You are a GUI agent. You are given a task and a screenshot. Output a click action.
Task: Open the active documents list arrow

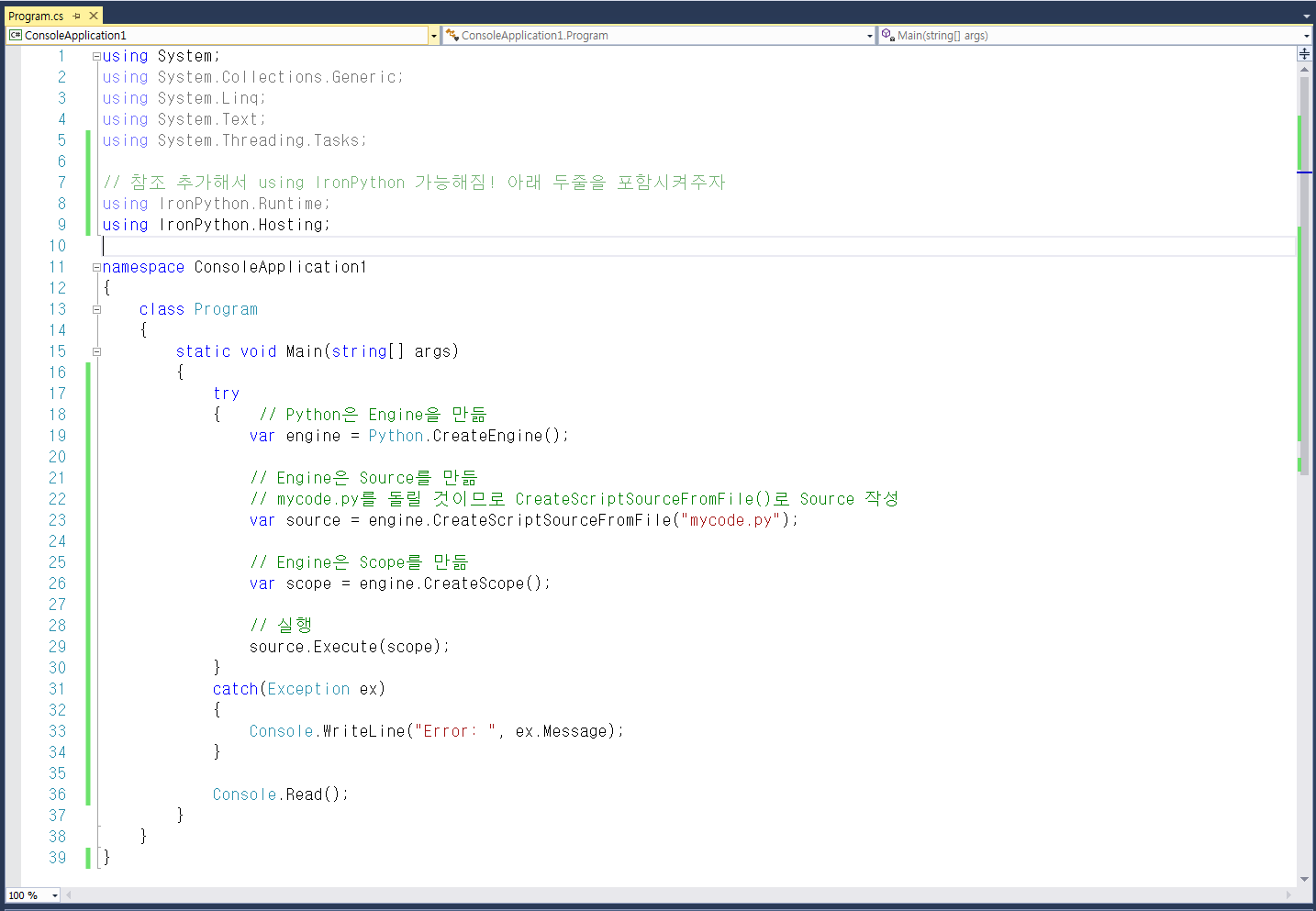point(1307,17)
